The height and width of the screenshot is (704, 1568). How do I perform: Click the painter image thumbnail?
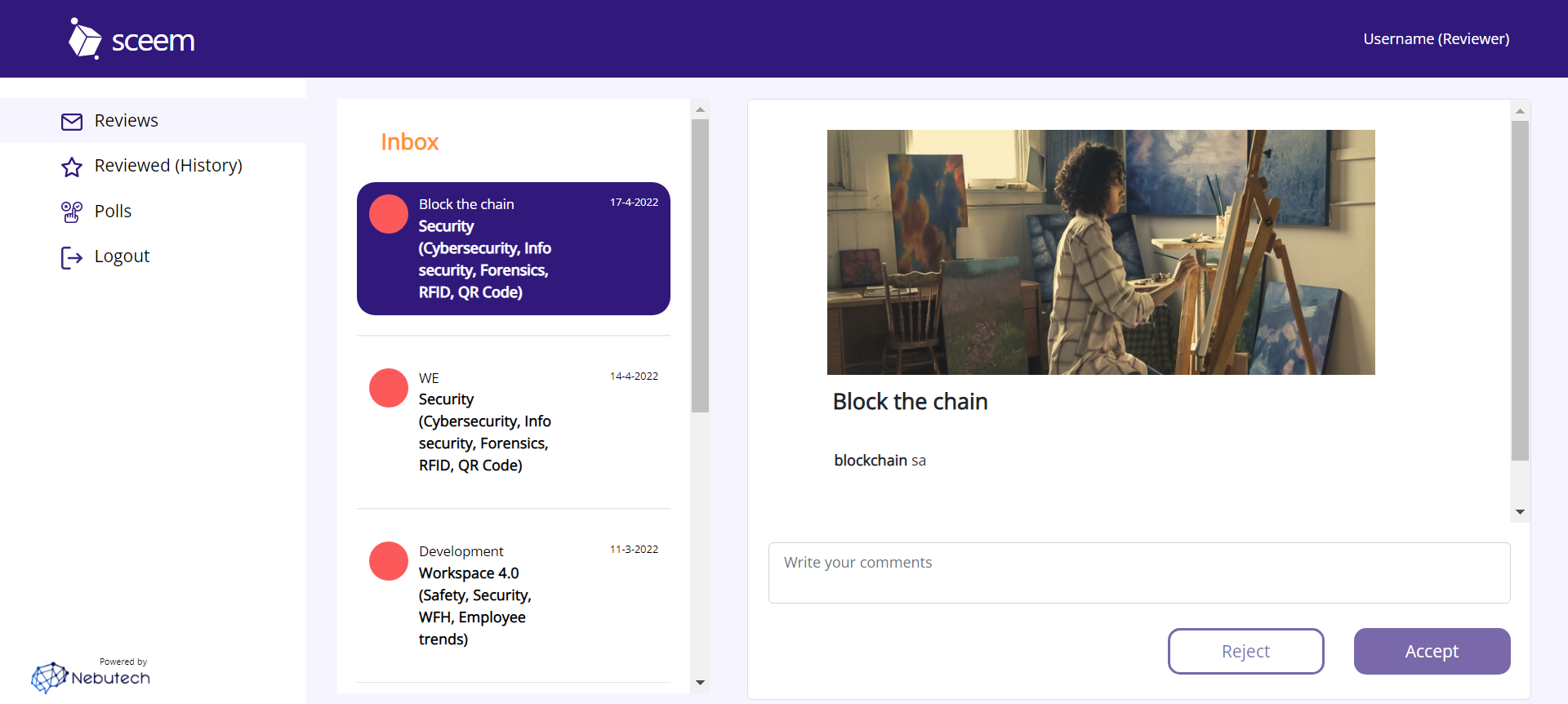point(1100,252)
